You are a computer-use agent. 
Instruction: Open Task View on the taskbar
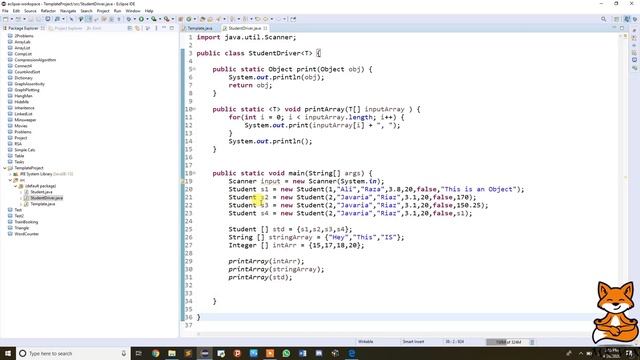coord(139,353)
